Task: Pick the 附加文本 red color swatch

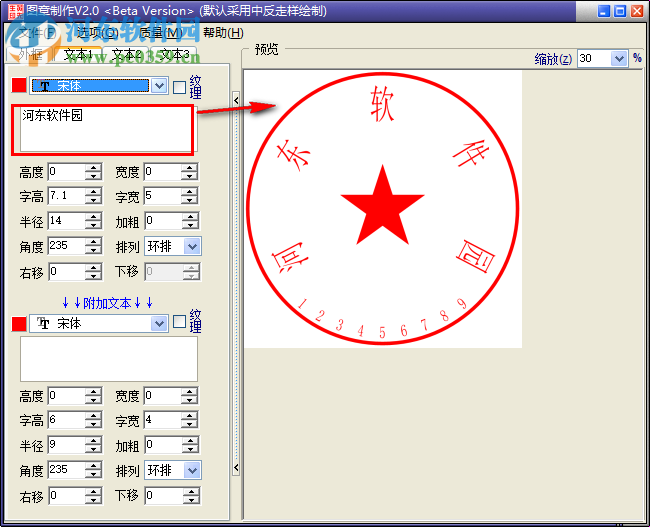Action: (19, 324)
